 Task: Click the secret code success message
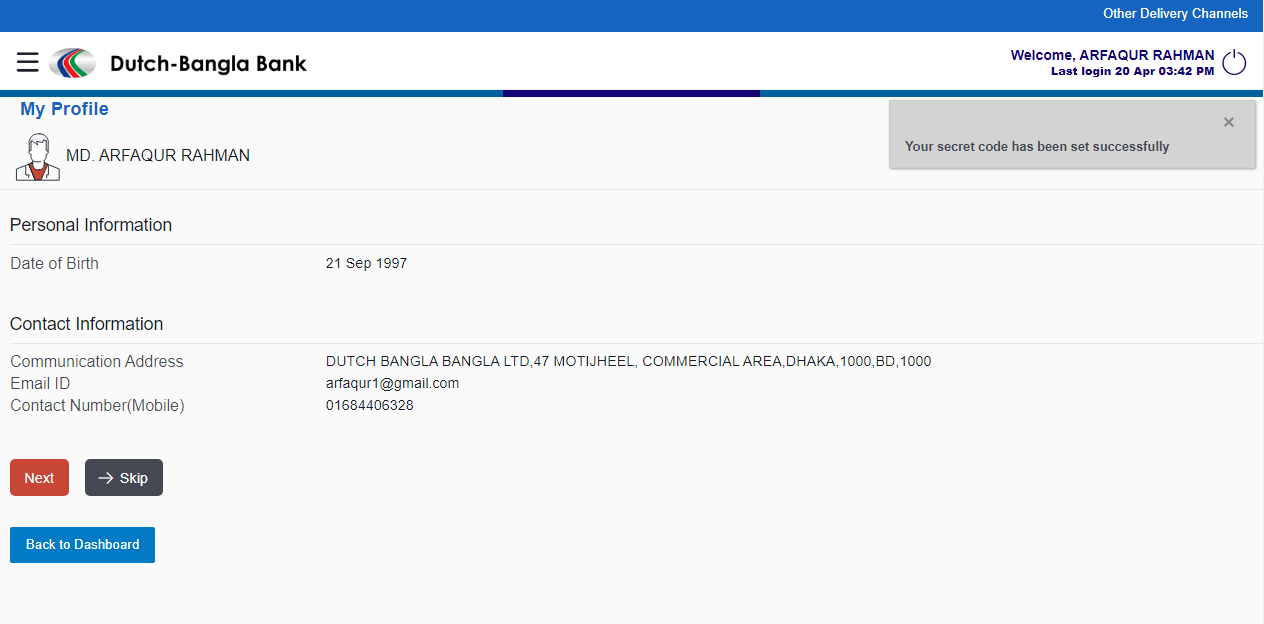tap(1037, 146)
